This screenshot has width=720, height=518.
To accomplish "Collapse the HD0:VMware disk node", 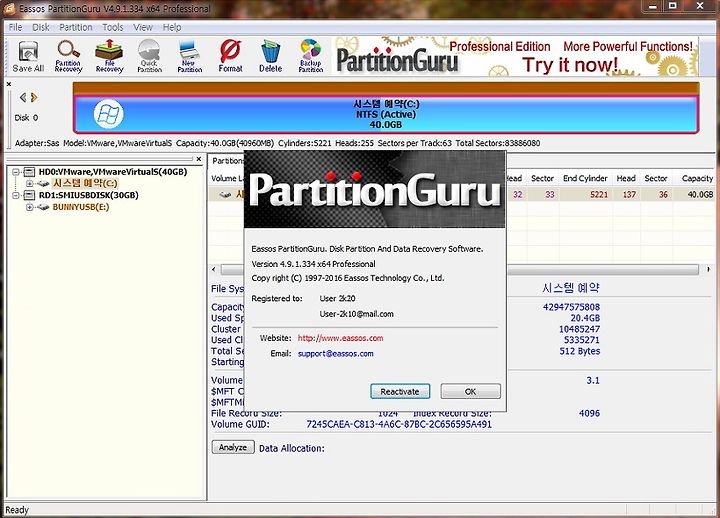I will point(16,172).
